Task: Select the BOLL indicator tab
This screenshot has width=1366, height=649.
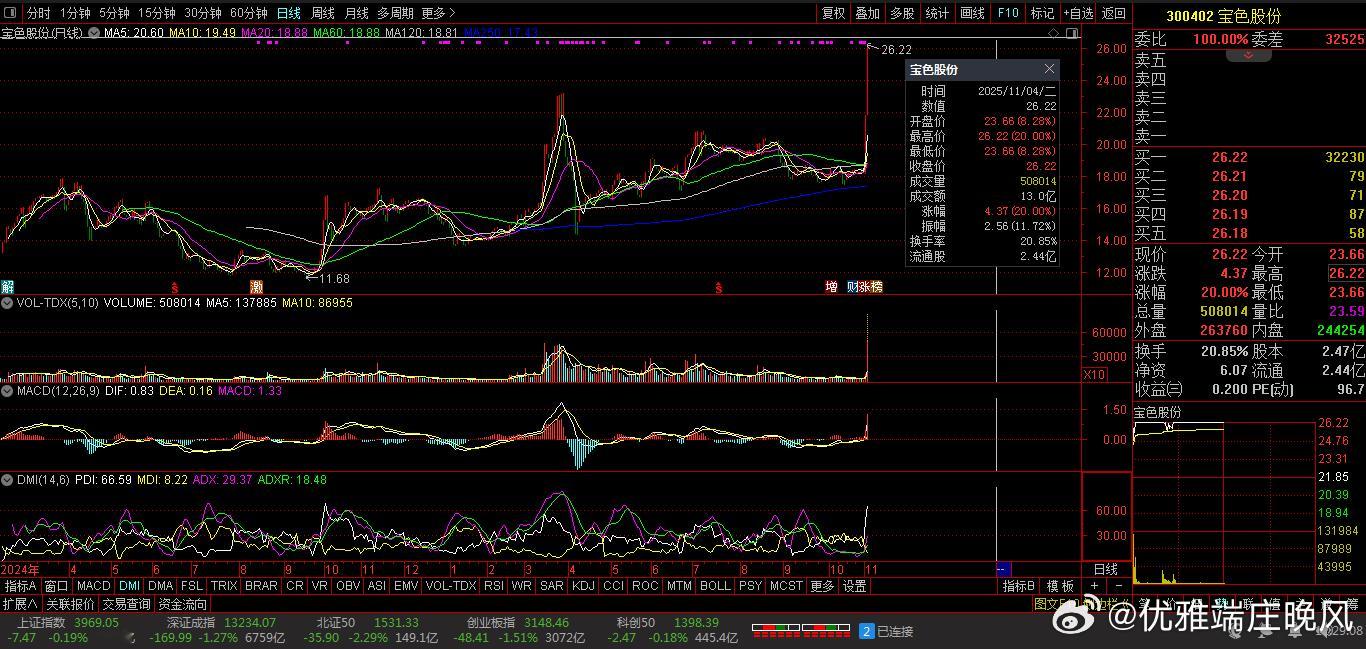Action: tap(715, 586)
